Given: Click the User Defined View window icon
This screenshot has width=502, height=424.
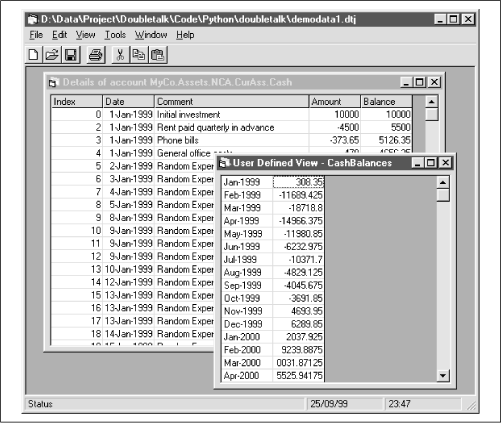Looking at the screenshot, I should pyautogui.click(x=224, y=163).
